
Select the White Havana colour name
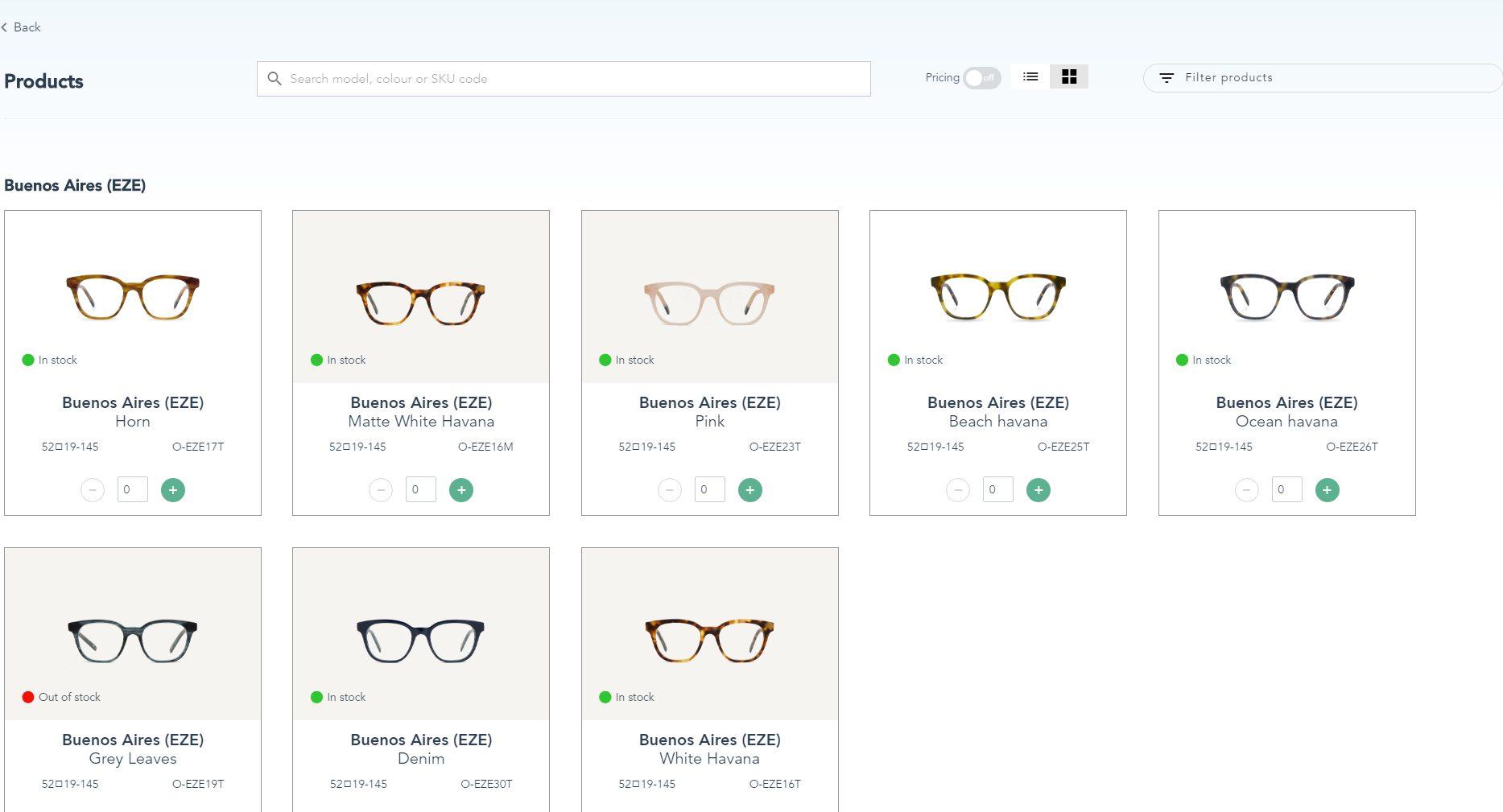tap(710, 759)
